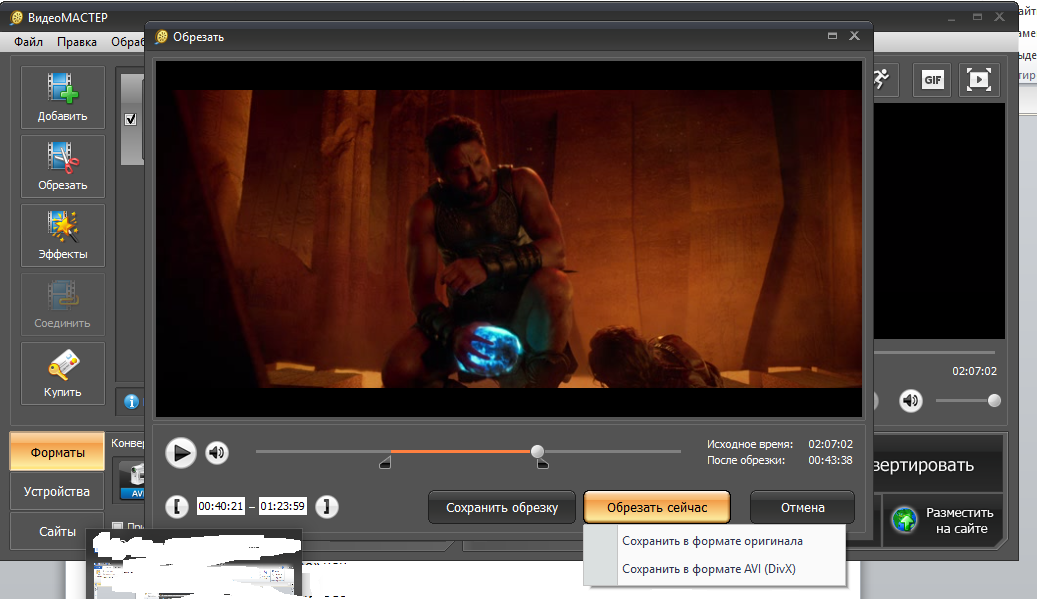
Task: Switch to the Сайты tab
Action: click(x=58, y=531)
